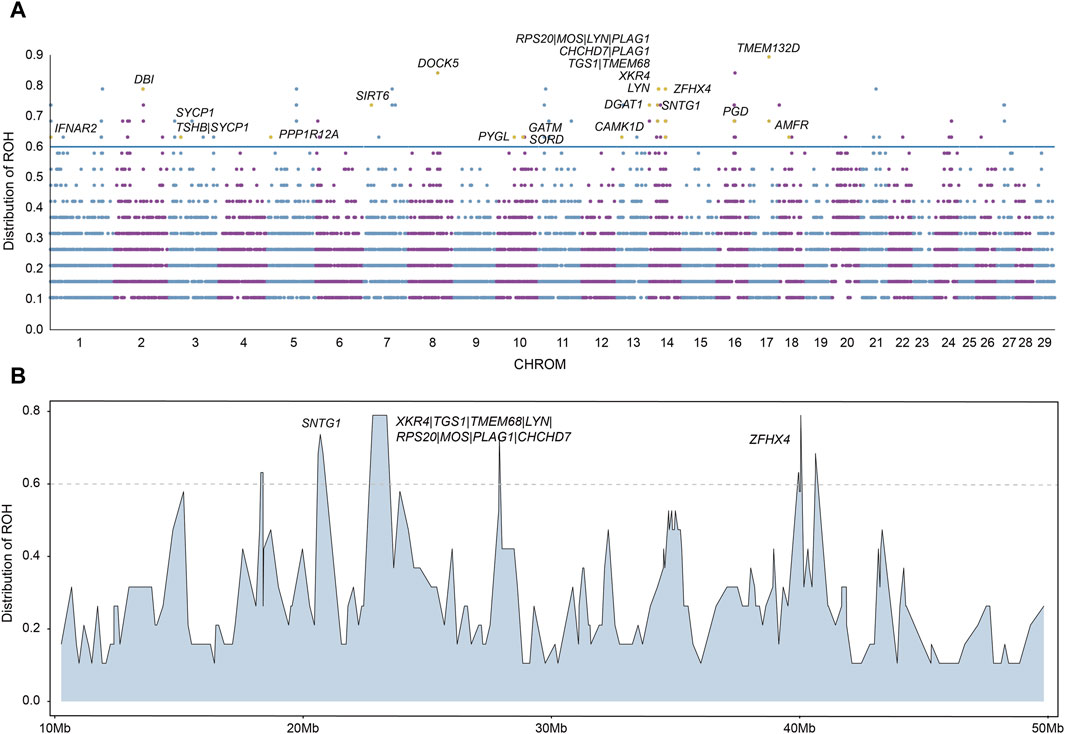Select chromosome 2 on the CHROM axis
The image size is (1065, 734).
141,344
